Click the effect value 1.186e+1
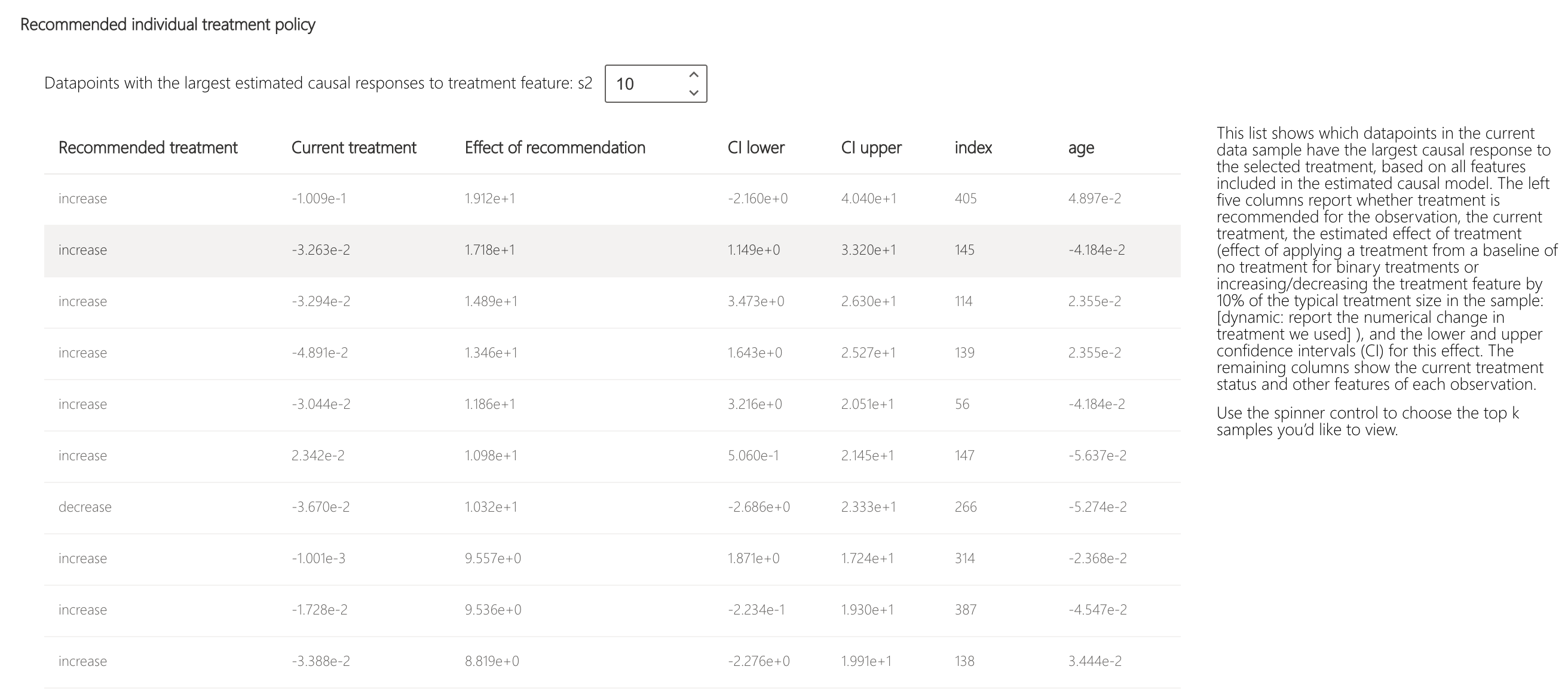The image size is (1568, 697). [490, 404]
